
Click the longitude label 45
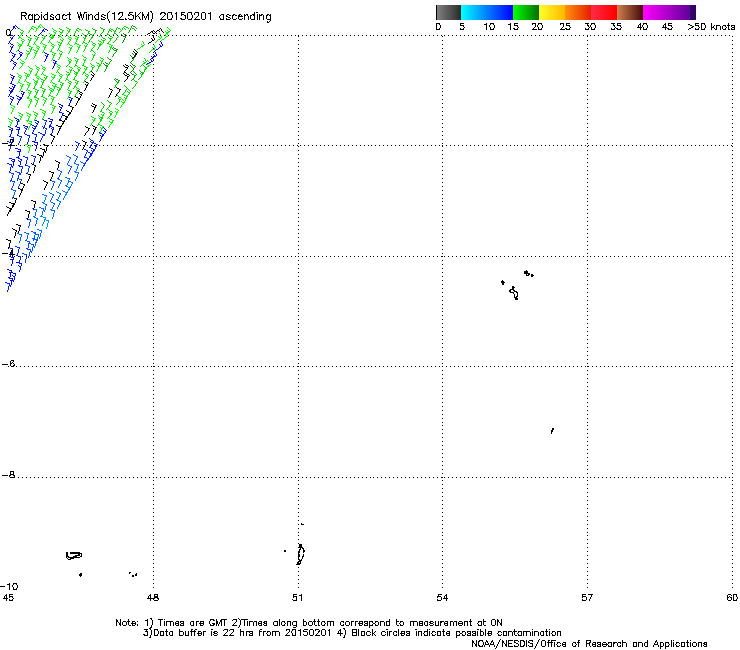pyautogui.click(x=8, y=598)
